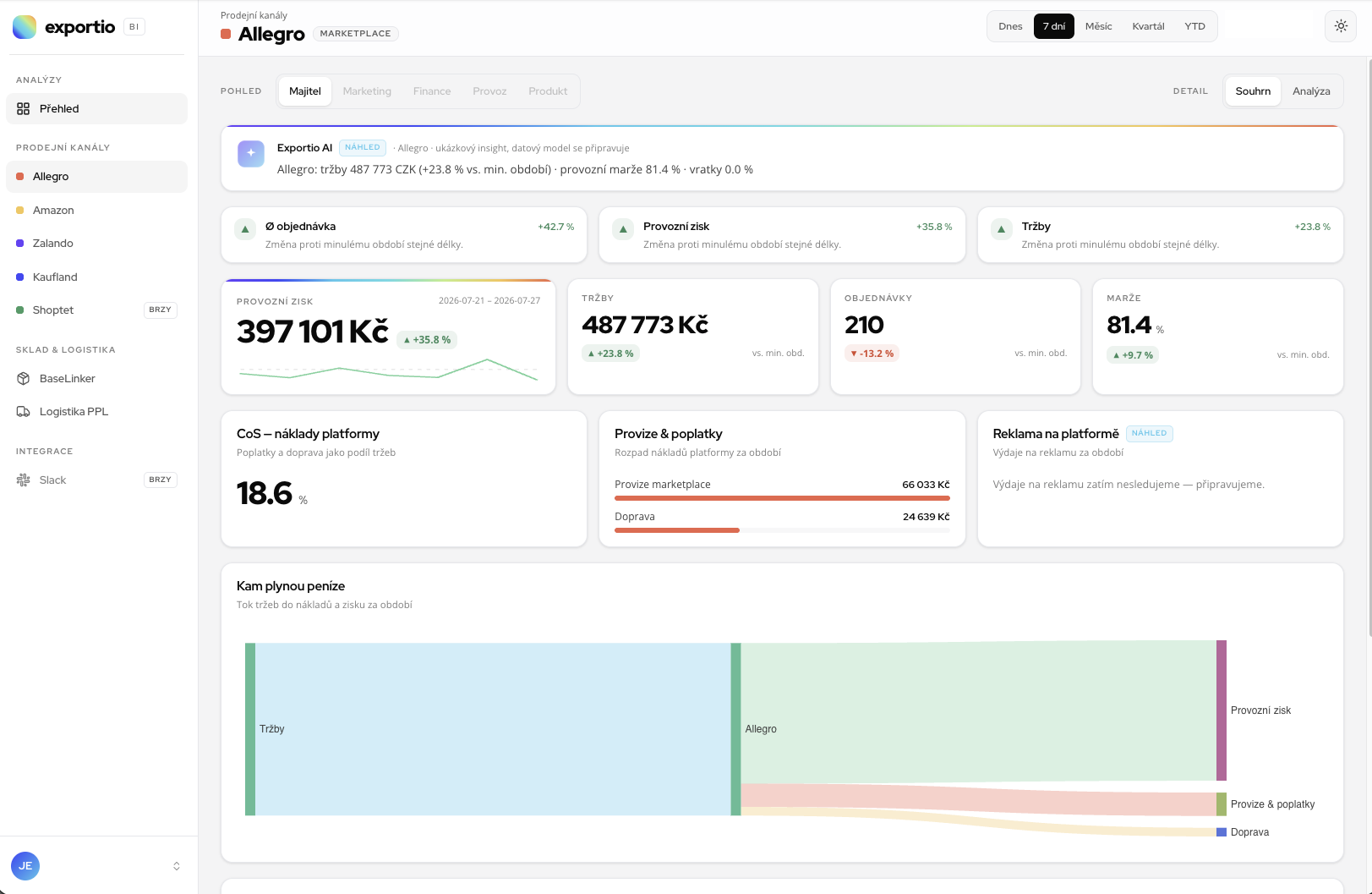Click the JE user avatar
Viewport: 1372px width, 894px height.
tap(25, 865)
